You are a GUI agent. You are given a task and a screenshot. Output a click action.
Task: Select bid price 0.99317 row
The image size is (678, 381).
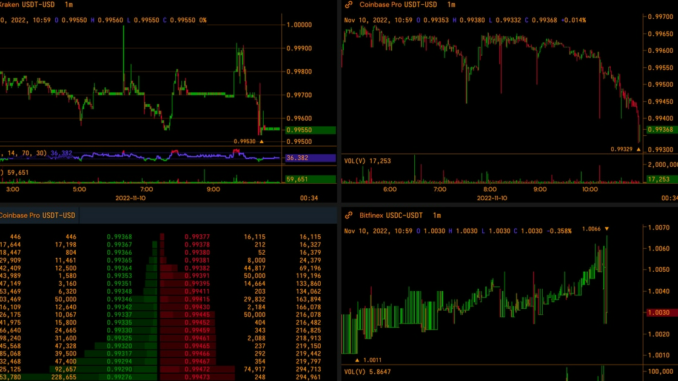[x=119, y=354]
